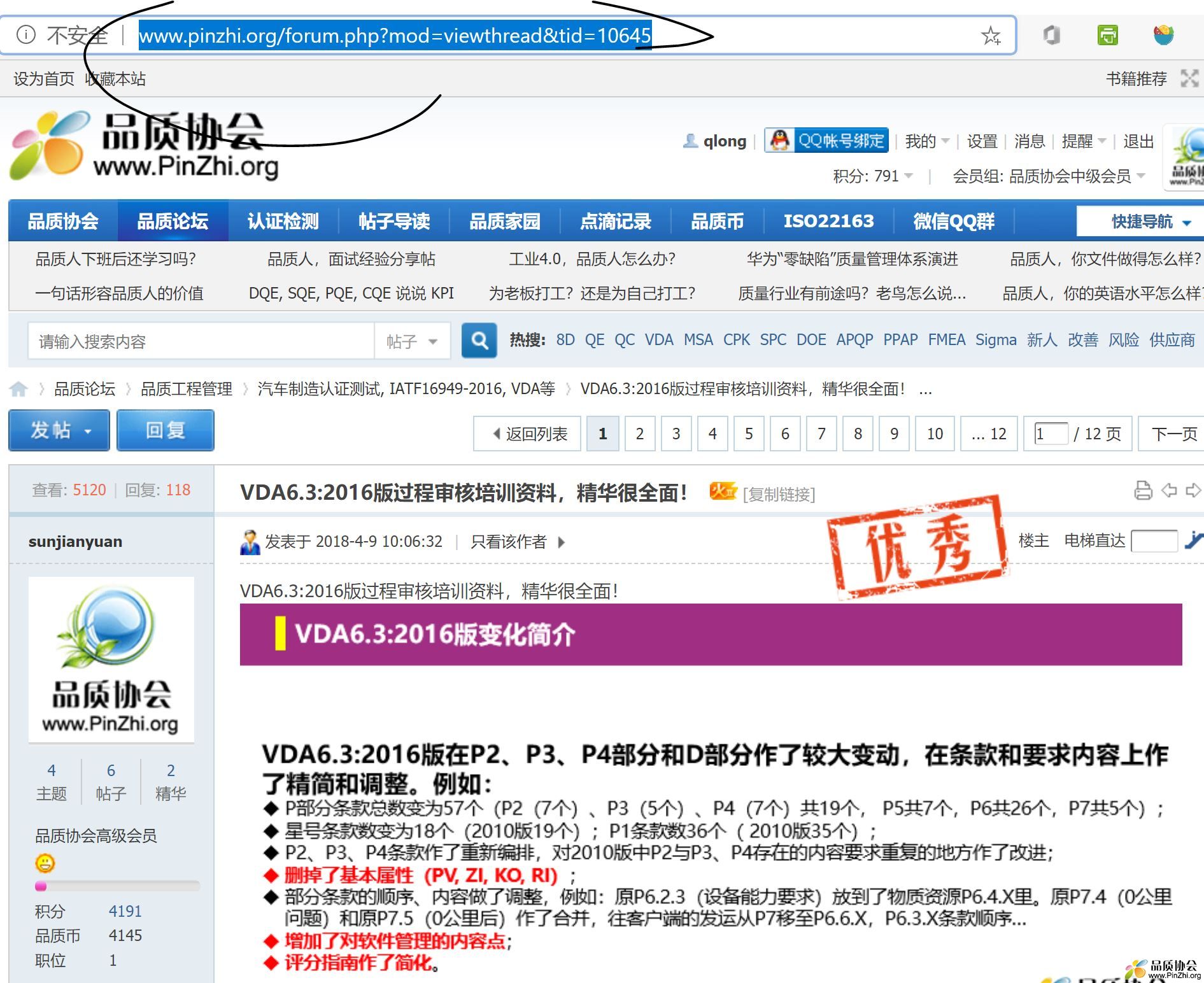Click the print thread icon

(1144, 491)
